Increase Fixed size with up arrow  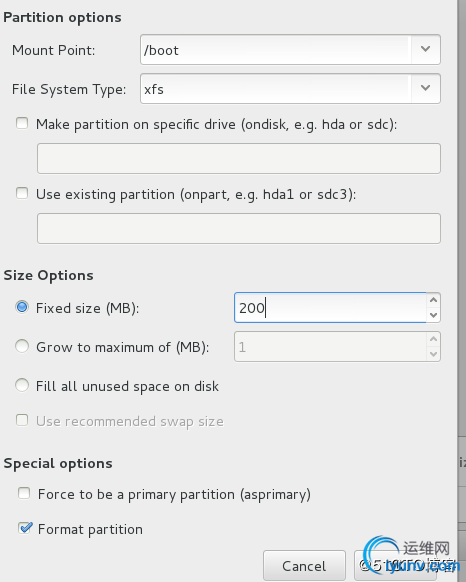coord(433,300)
